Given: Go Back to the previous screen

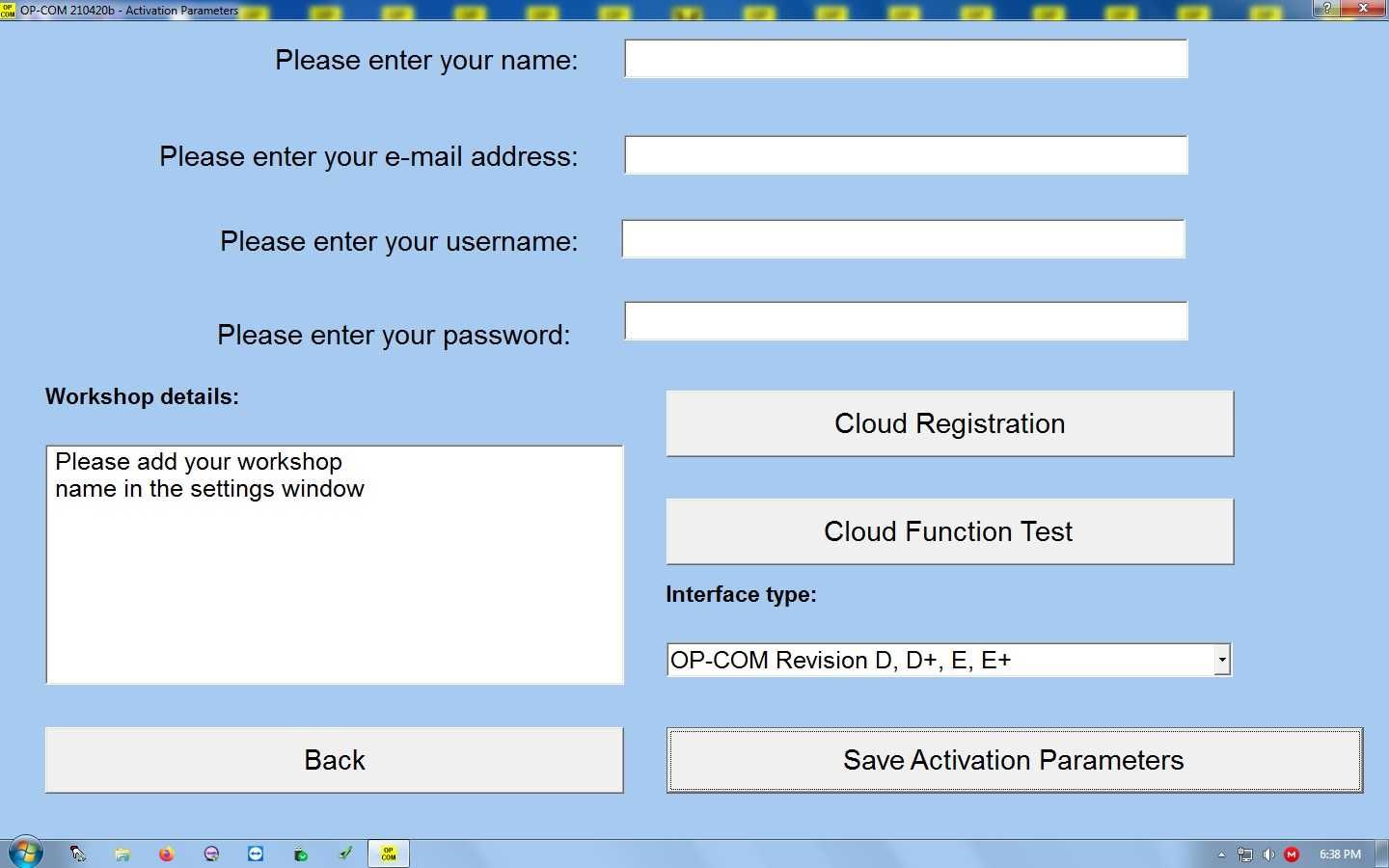Looking at the screenshot, I should coord(335,760).
